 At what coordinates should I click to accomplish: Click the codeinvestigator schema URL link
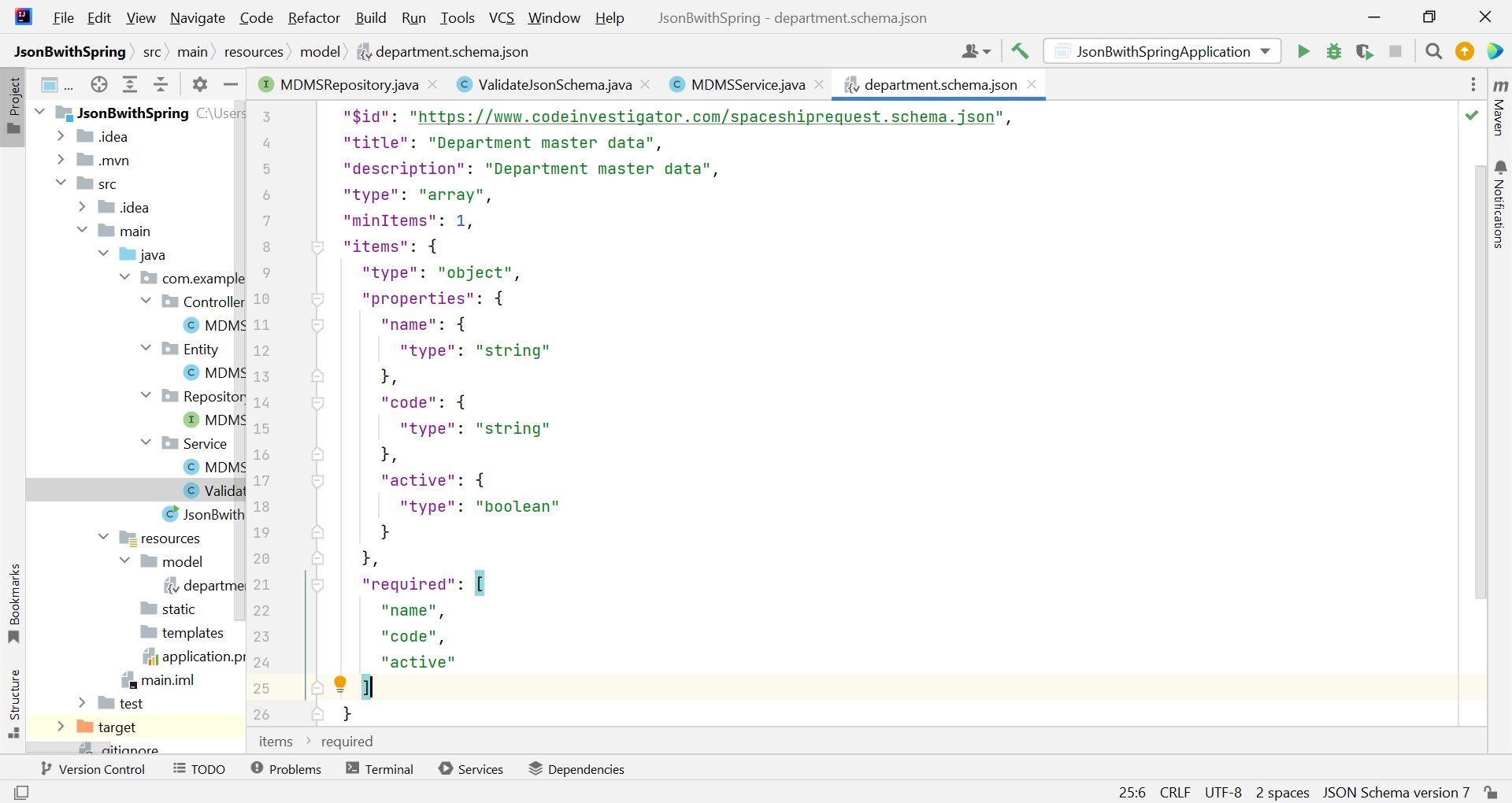(x=706, y=117)
